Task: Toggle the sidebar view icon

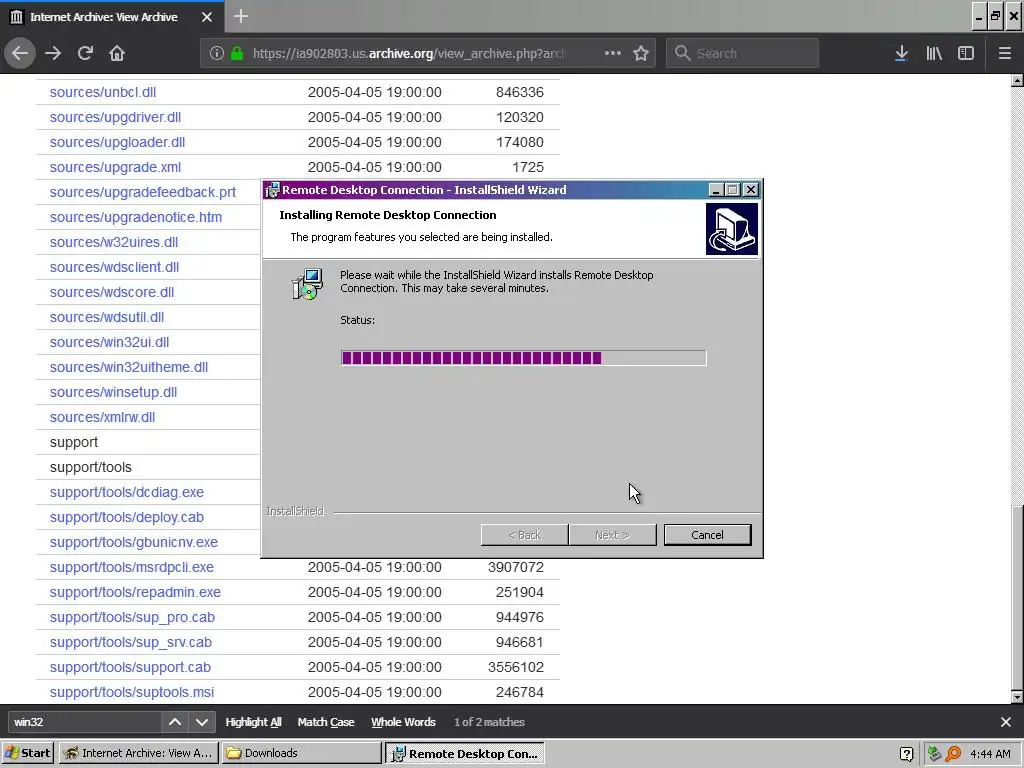Action: 966,54
